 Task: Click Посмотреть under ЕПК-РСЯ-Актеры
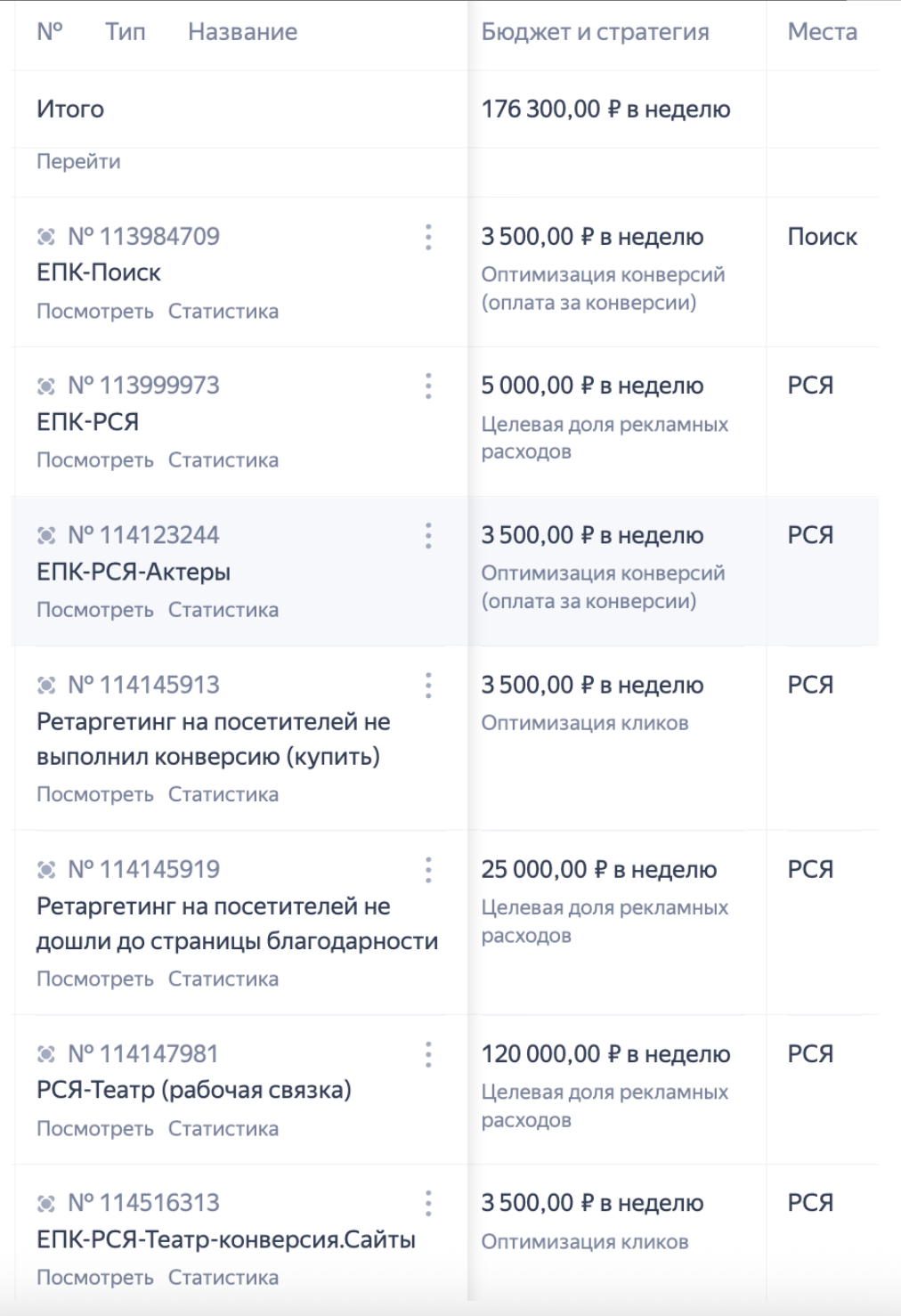click(x=95, y=610)
